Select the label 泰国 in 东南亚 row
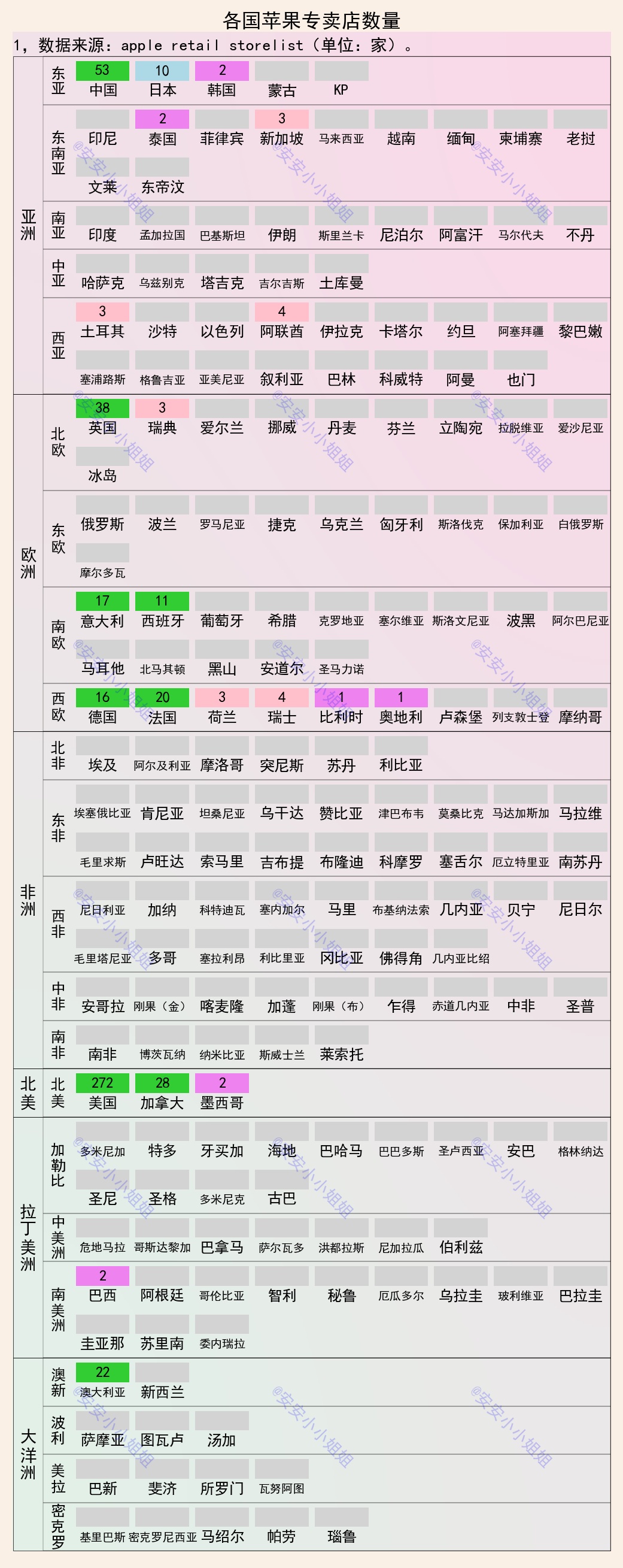 (x=162, y=139)
